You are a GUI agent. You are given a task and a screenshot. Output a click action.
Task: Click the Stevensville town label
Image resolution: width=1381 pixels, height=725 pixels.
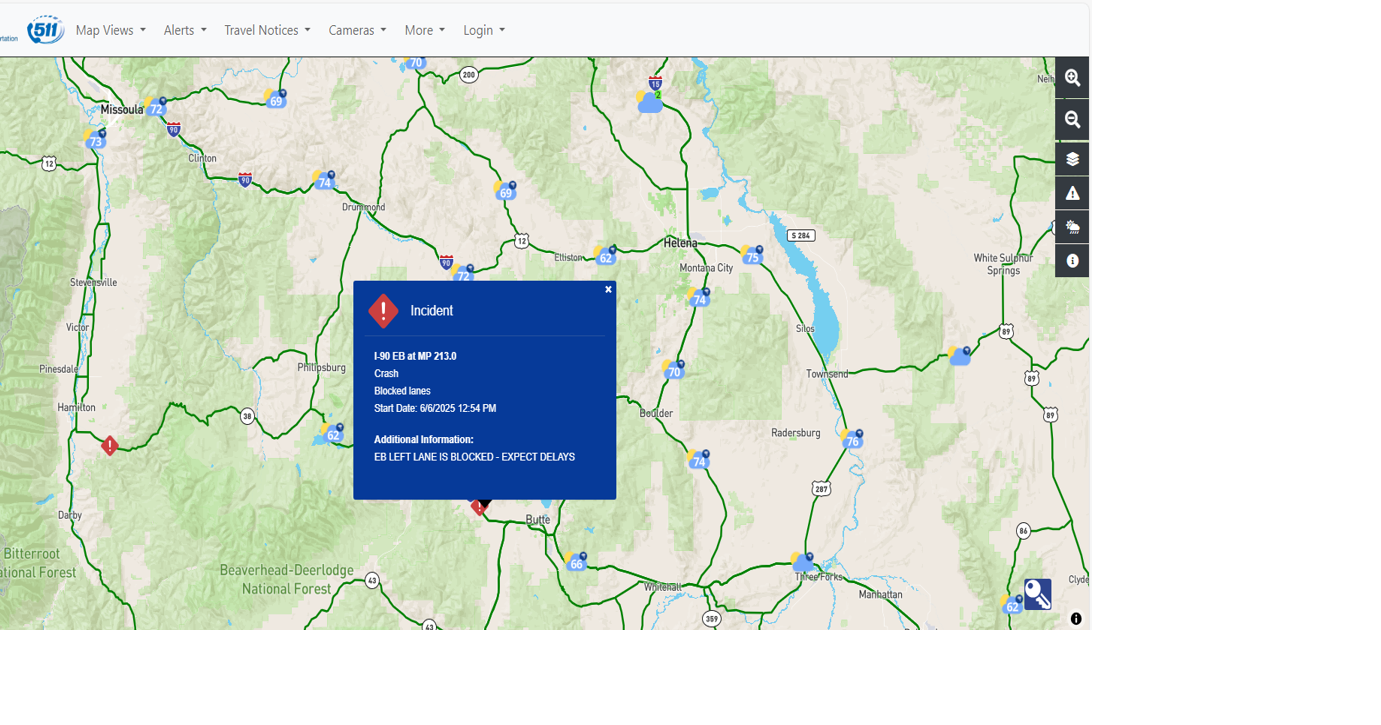pos(93,283)
